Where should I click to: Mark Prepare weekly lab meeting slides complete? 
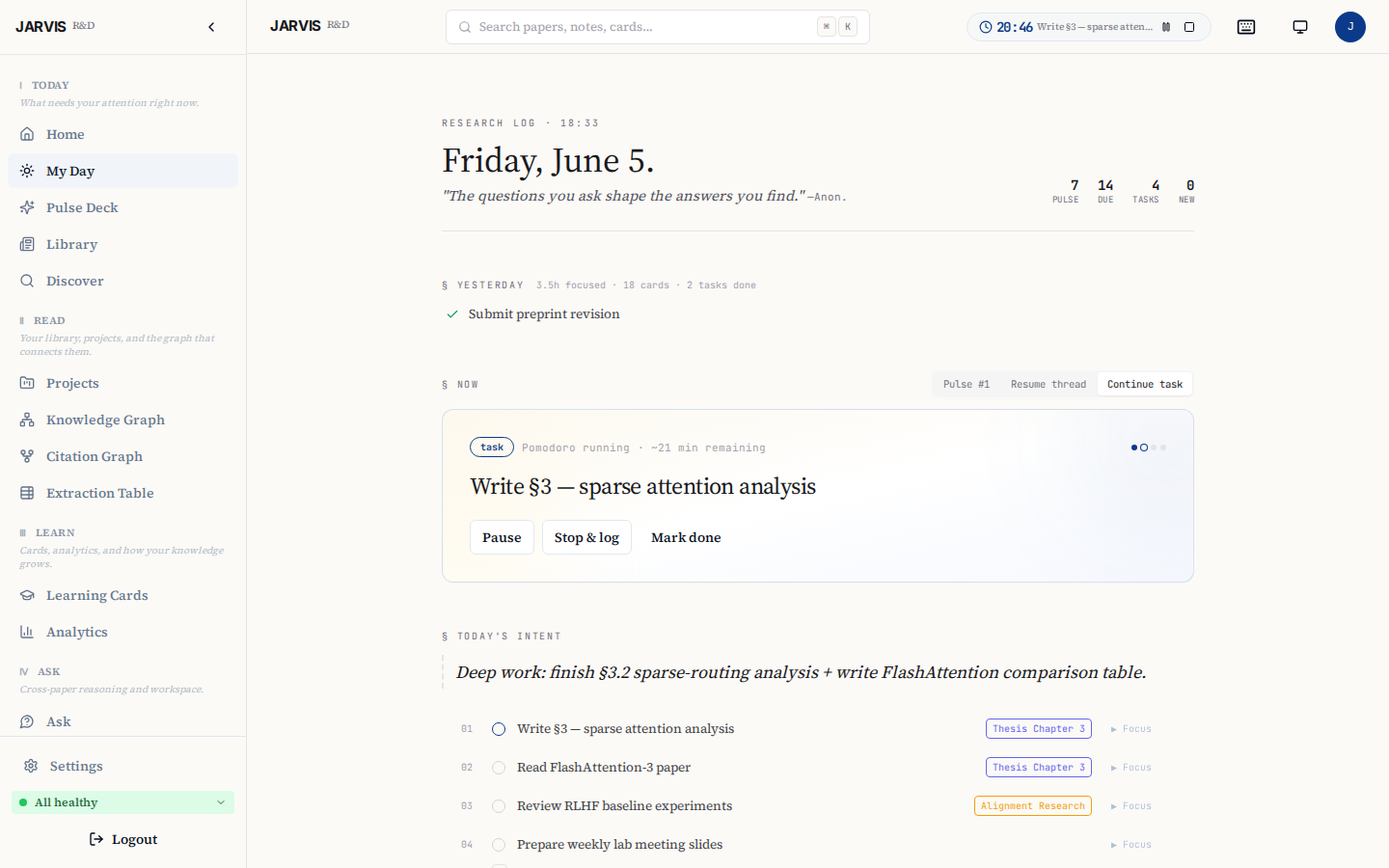(x=499, y=845)
